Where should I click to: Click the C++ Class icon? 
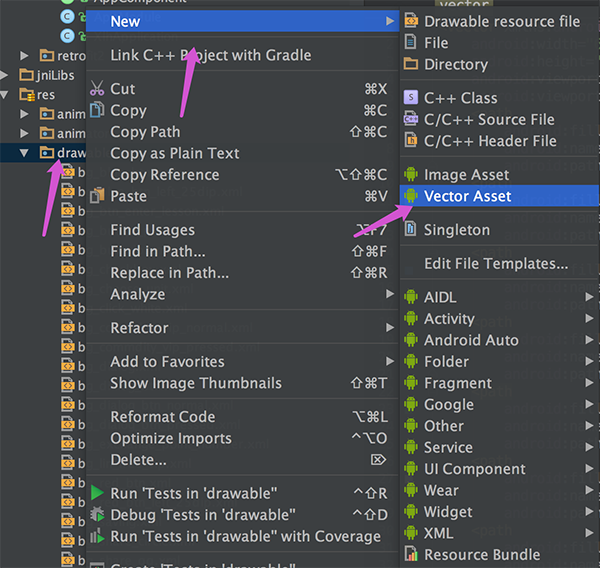pyautogui.click(x=411, y=97)
